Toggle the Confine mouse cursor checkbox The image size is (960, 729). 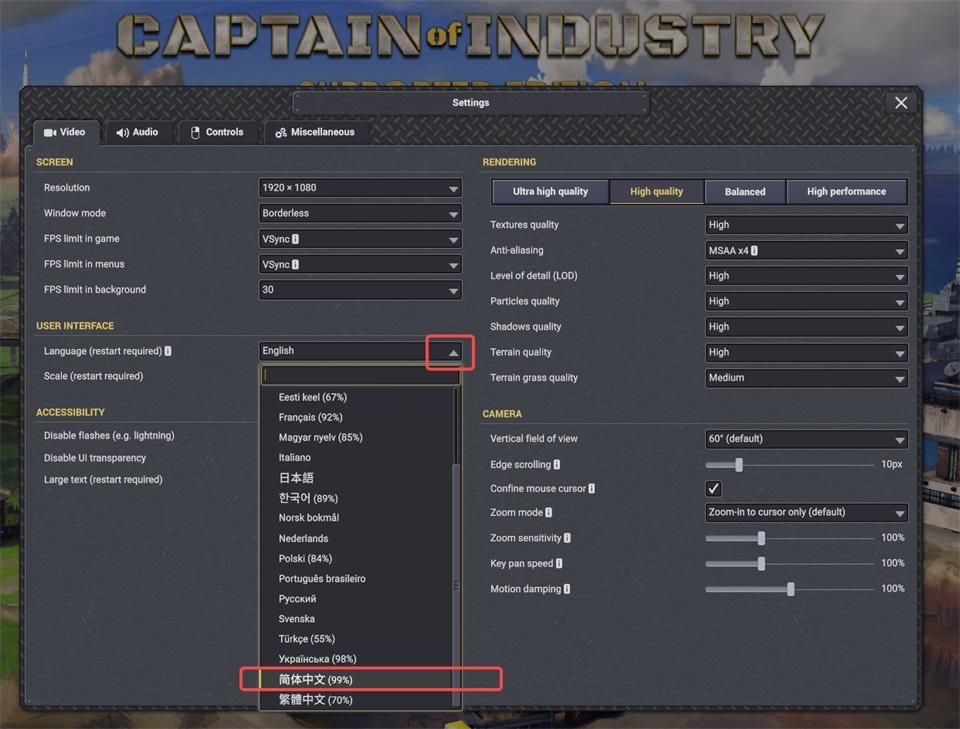(x=713, y=488)
